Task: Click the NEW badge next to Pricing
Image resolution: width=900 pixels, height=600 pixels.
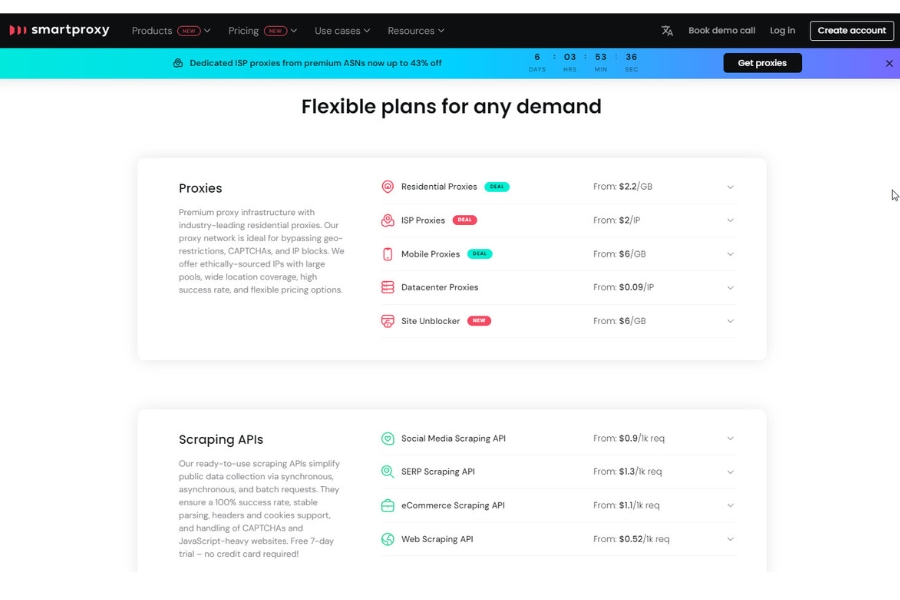Action: pos(275,31)
